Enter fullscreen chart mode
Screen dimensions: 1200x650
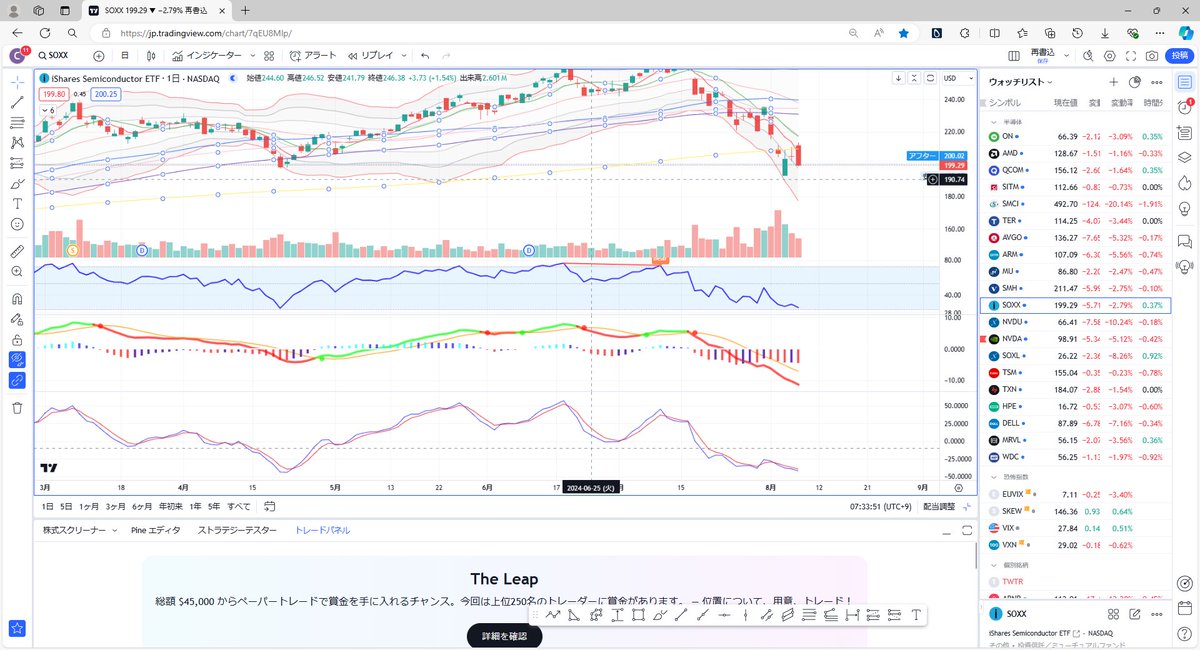pyautogui.click(x=1131, y=56)
